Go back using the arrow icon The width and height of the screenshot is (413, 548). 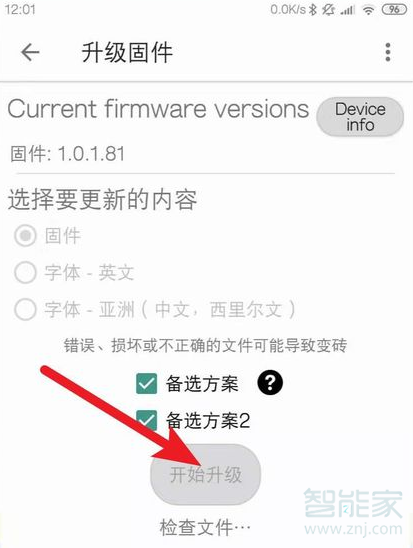coord(30,52)
